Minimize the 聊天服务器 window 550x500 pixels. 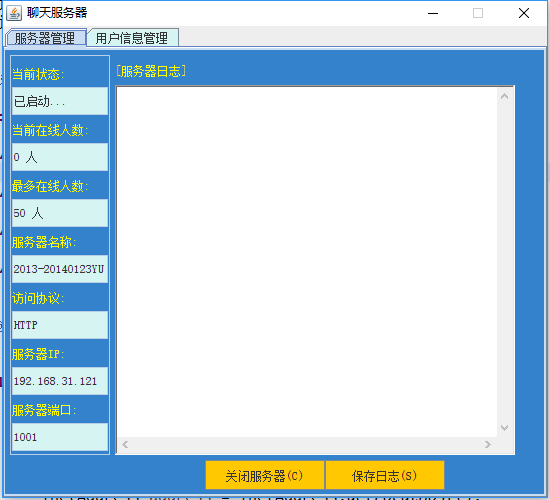(x=433, y=13)
